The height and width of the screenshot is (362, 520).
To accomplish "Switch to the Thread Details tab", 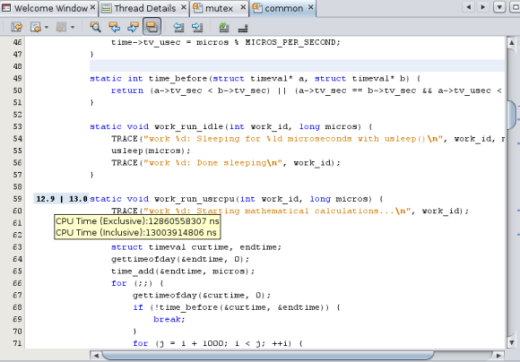I will pos(145,8).
